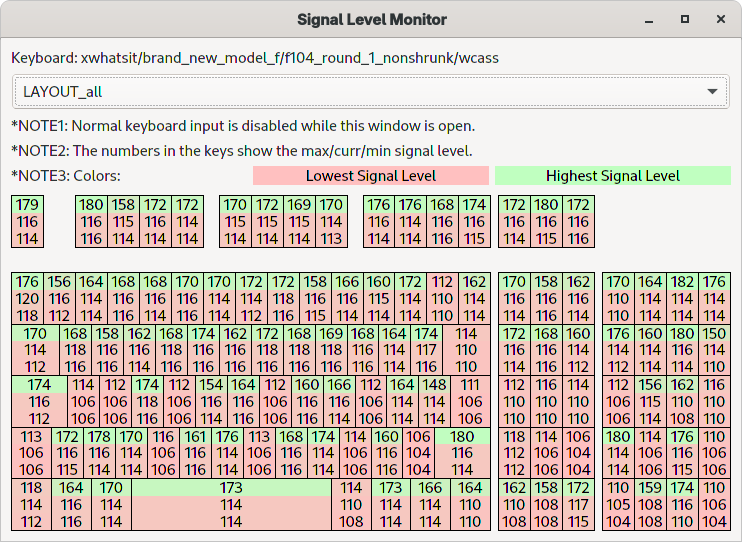Select the standalone key showing 179/116/114
Viewport: 742px width, 542px height.
(27, 222)
